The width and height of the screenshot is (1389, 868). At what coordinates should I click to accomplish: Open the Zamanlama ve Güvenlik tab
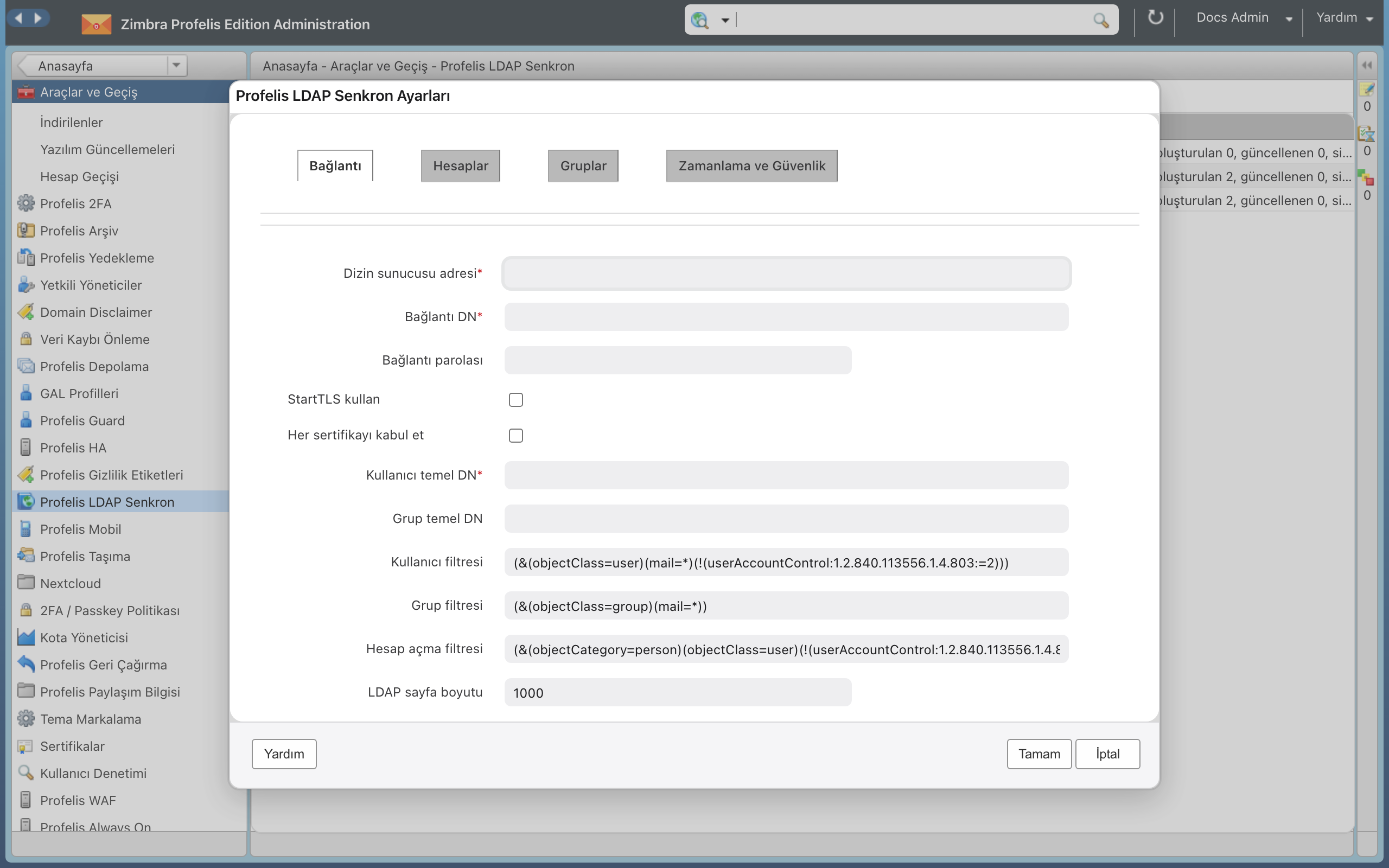pos(752,166)
